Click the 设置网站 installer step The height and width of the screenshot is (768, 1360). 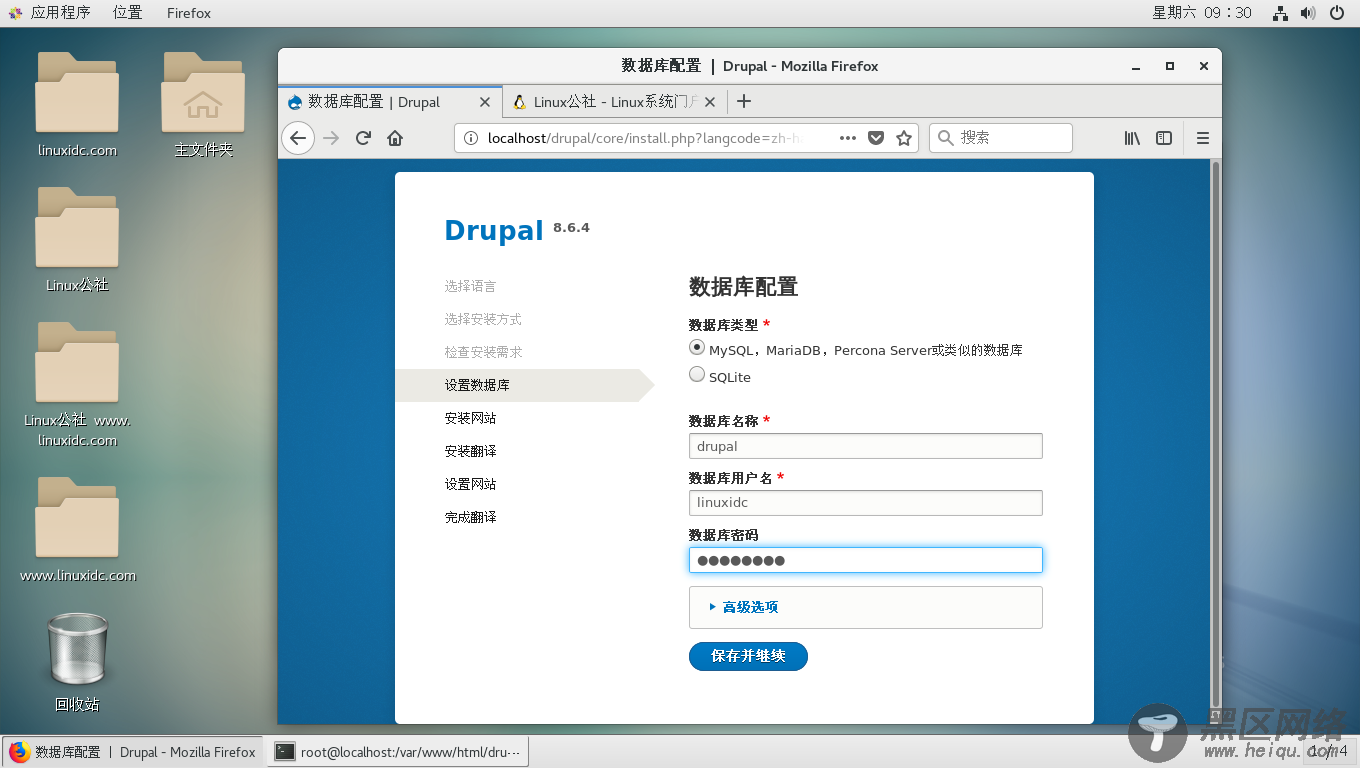470,484
